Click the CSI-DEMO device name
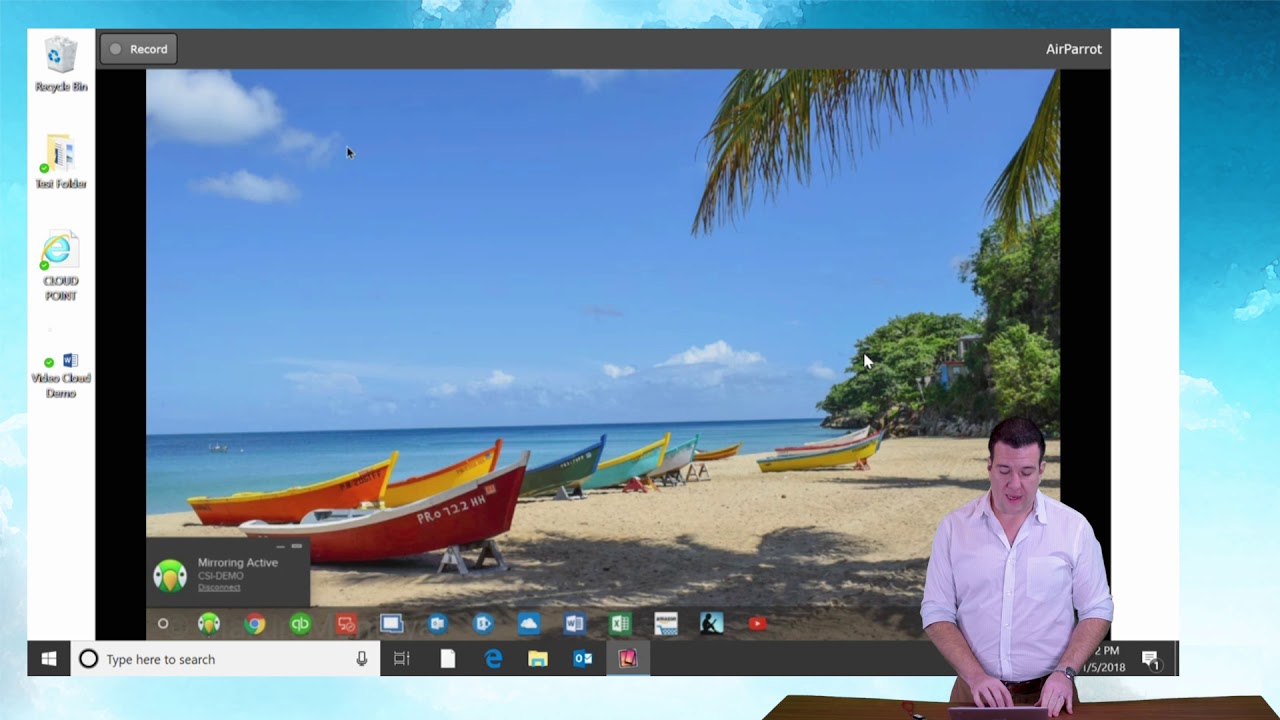Image resolution: width=1280 pixels, height=720 pixels. [220, 576]
